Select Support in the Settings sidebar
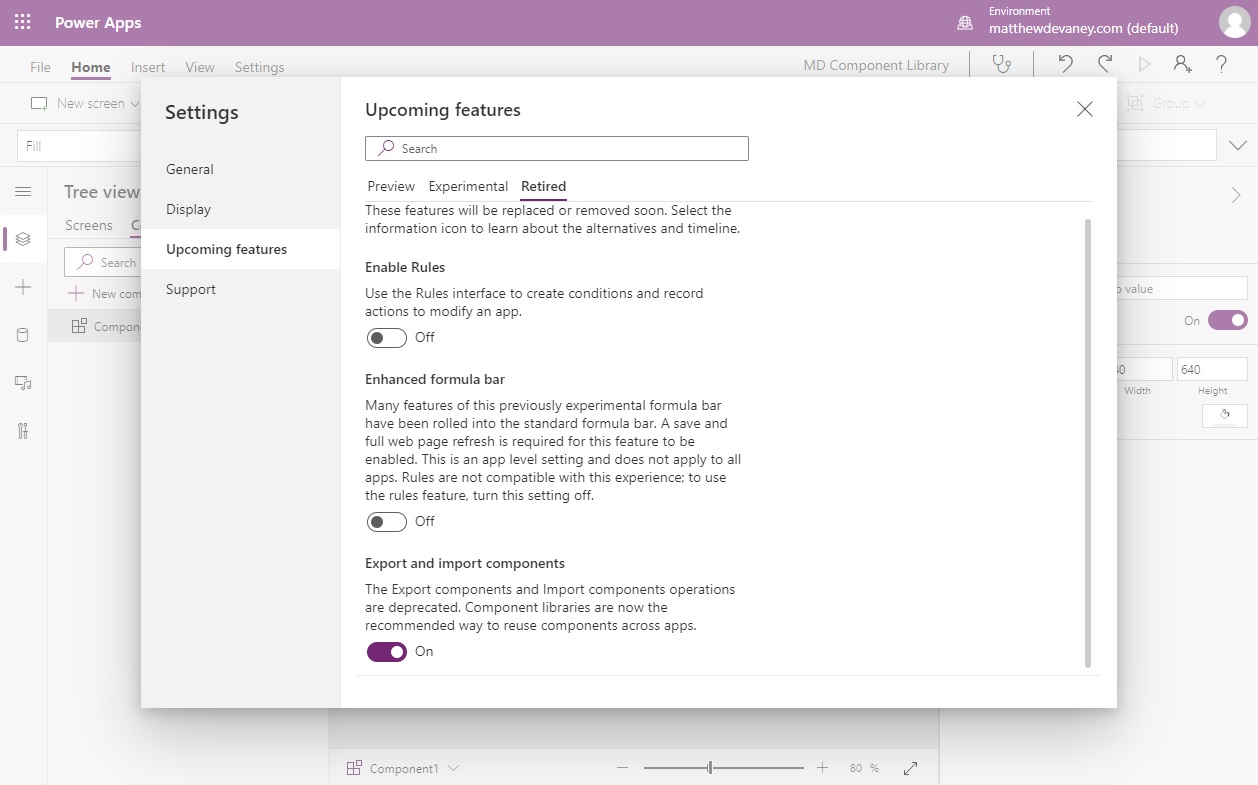Image resolution: width=1258 pixels, height=785 pixels. click(191, 289)
